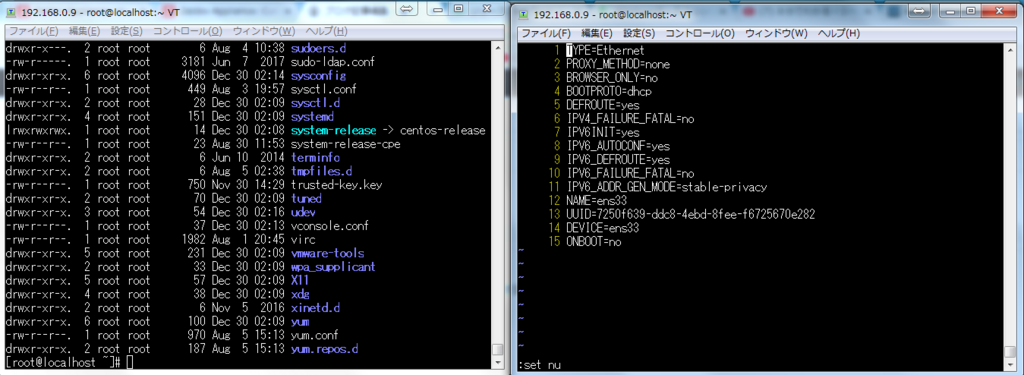
Task: Click the IPV4_FAILURE_FATAL=no line
Action: coord(630,119)
